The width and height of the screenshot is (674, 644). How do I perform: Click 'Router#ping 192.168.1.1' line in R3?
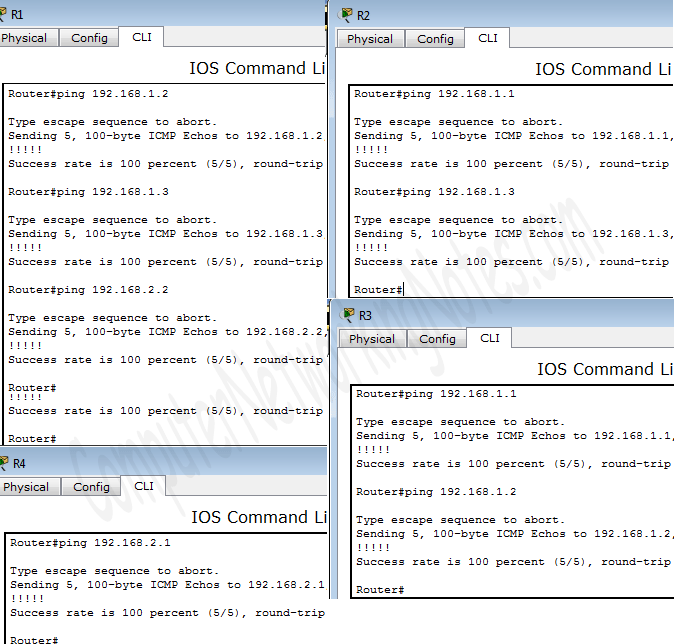(x=436, y=394)
